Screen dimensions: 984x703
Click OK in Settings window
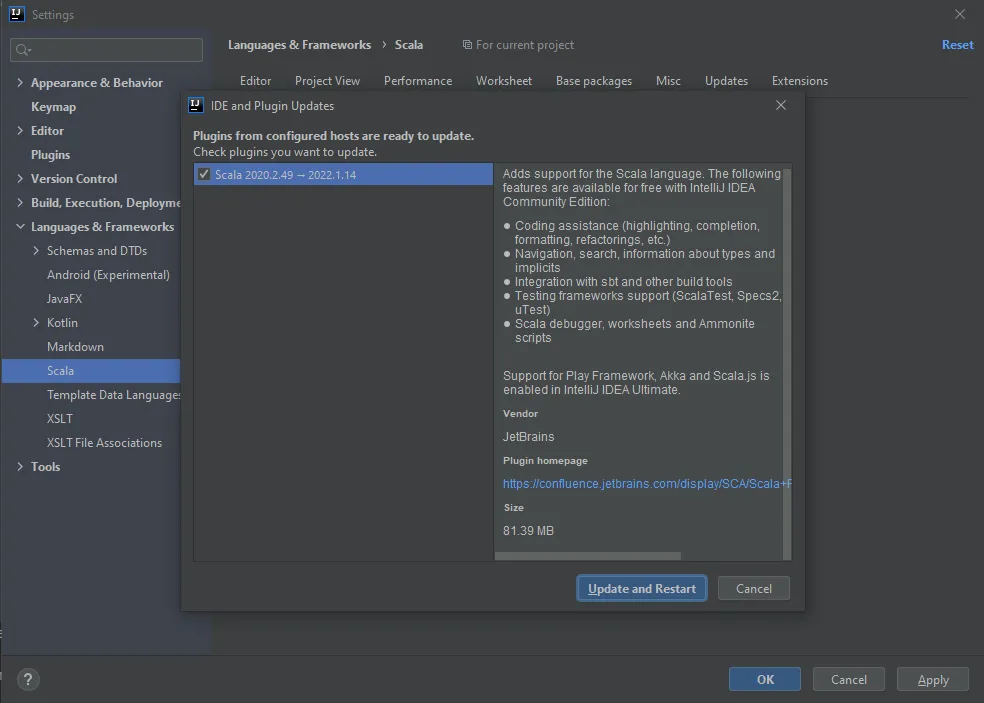pyautogui.click(x=765, y=679)
